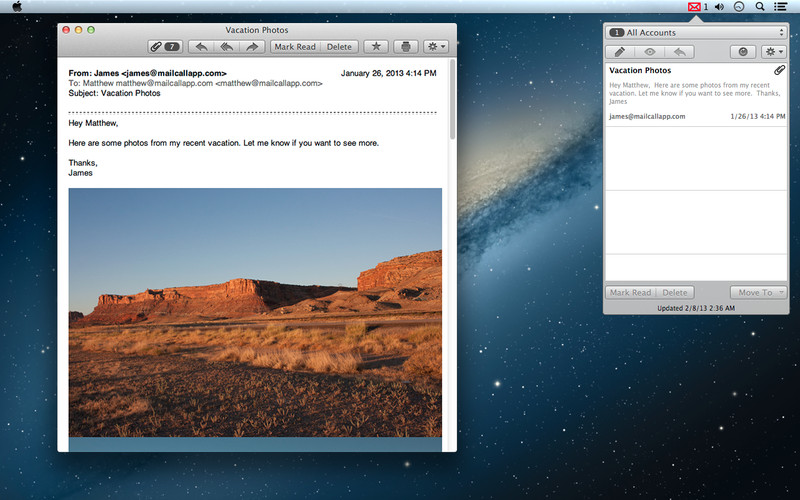Select the Vacation Photos message in popup list
The height and width of the screenshot is (500, 800).
(x=696, y=94)
